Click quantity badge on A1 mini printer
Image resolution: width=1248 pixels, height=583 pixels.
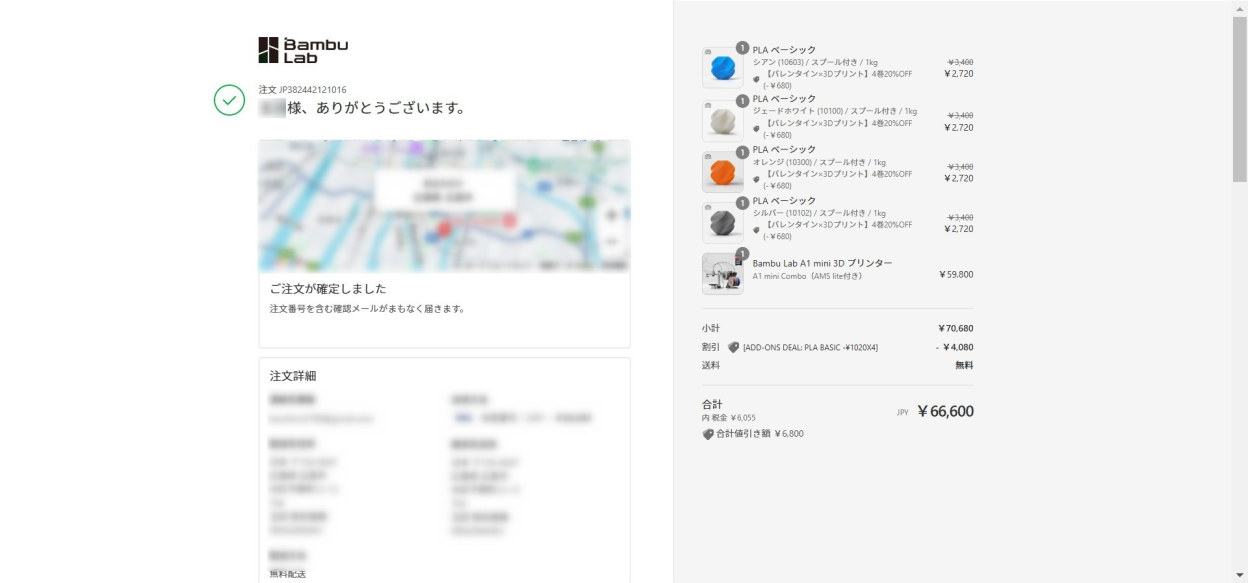point(742,253)
